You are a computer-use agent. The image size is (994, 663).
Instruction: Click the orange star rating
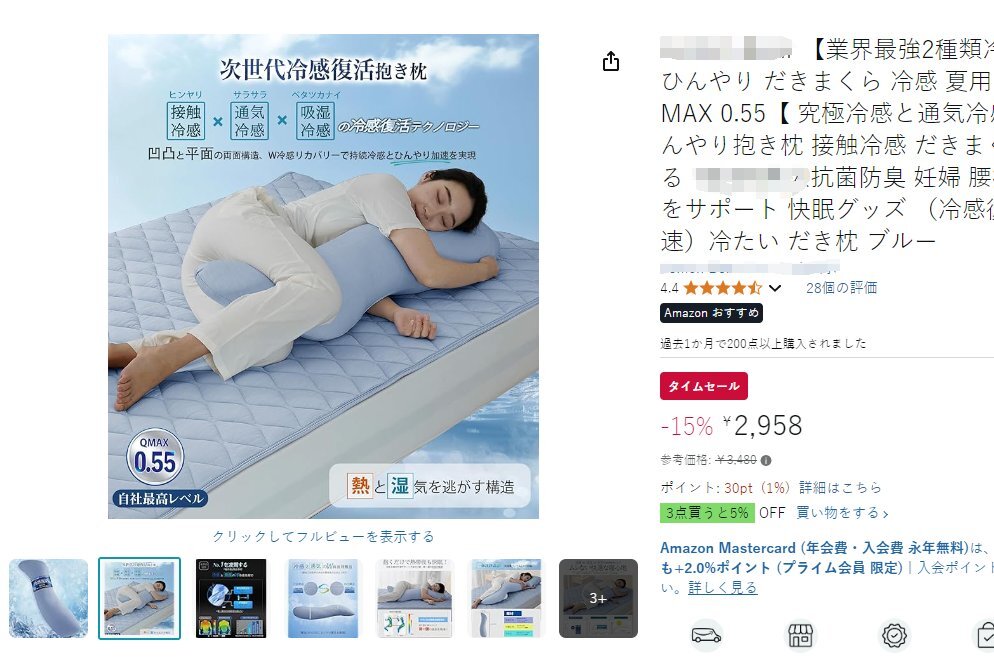[723, 288]
